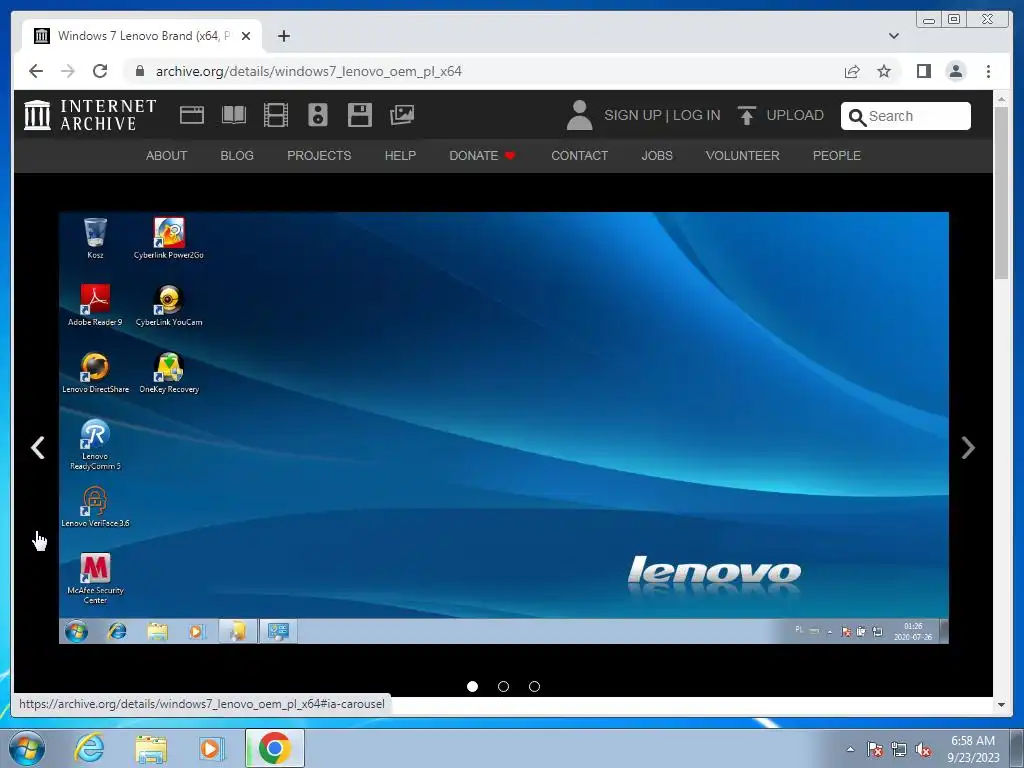Image resolution: width=1024 pixels, height=768 pixels.
Task: Click the address bar URL
Action: (308, 71)
